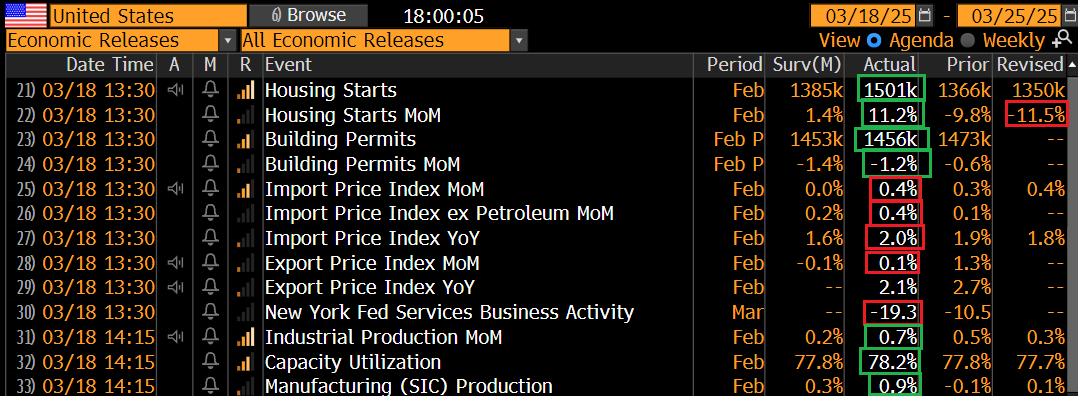Open the end date calendar icon

(x=1070, y=15)
